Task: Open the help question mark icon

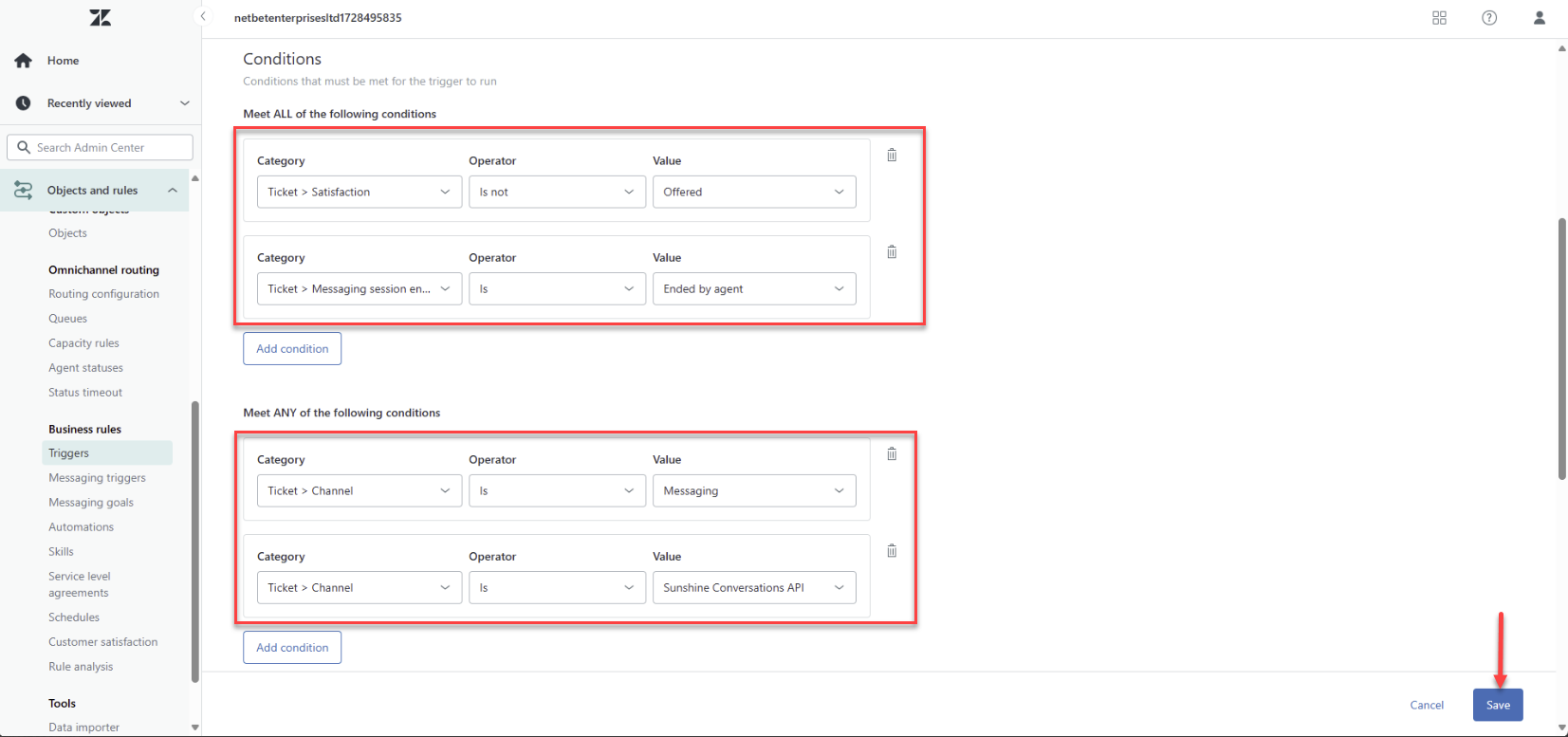Action: pyautogui.click(x=1489, y=18)
